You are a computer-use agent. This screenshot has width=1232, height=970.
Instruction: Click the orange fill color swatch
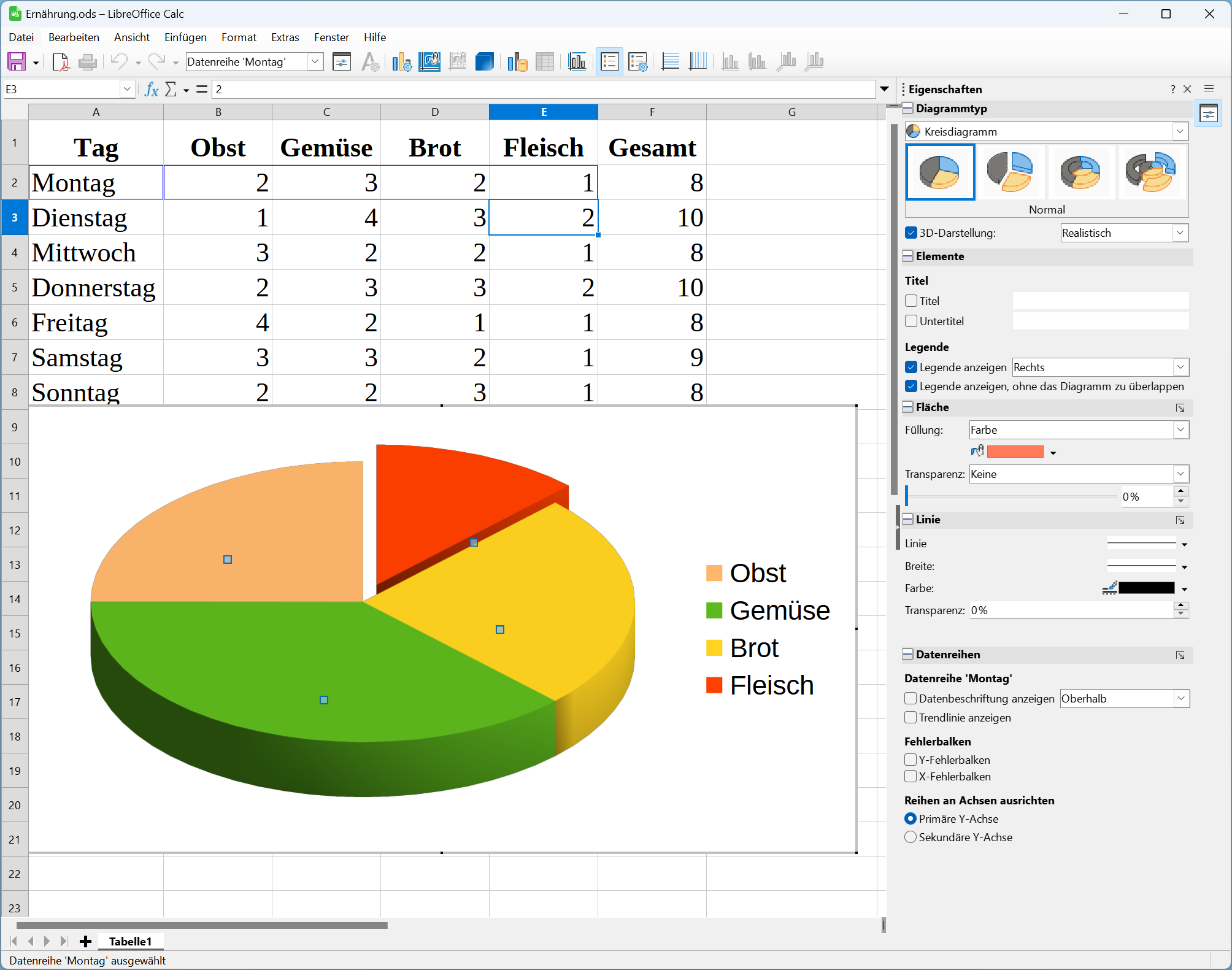[x=1015, y=452]
